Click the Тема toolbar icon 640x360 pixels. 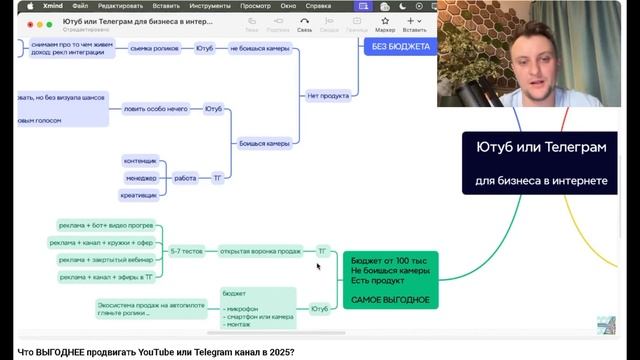[x=252, y=24]
